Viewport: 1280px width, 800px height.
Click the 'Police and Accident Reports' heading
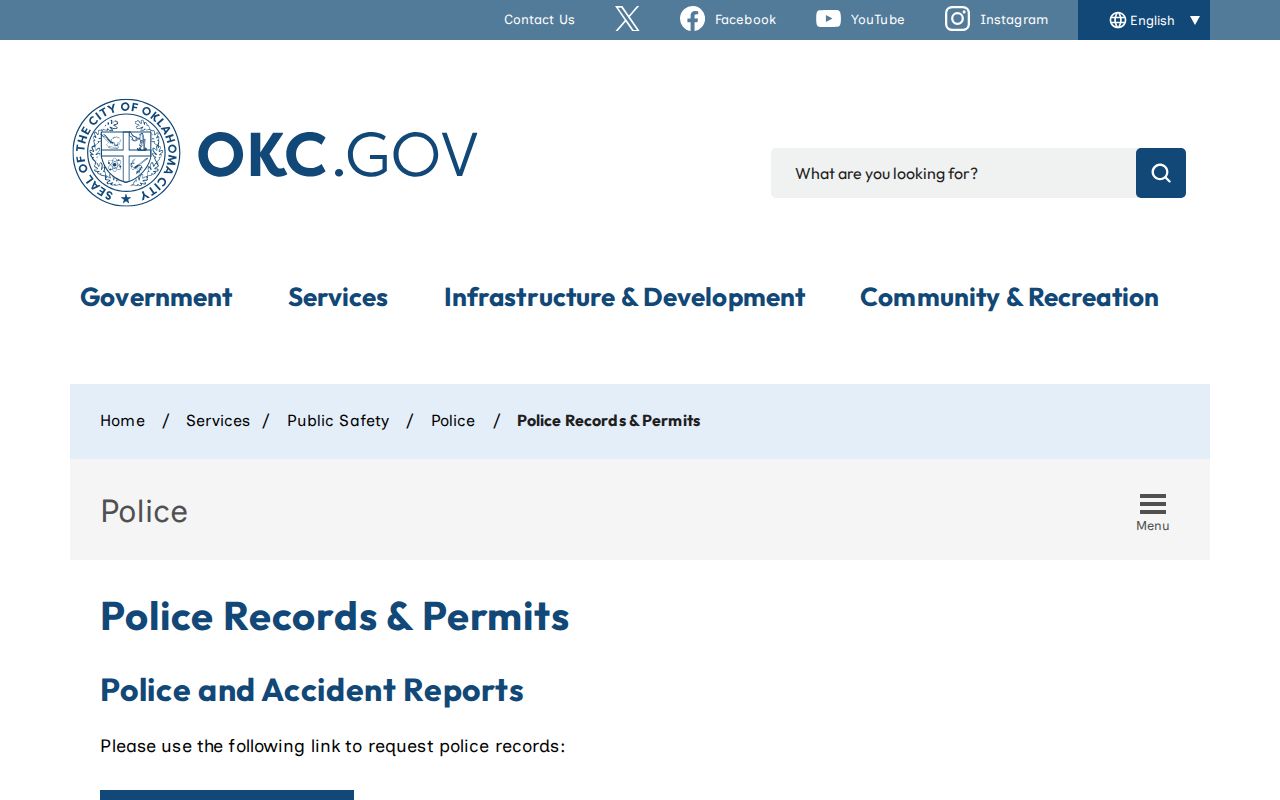[x=312, y=690]
